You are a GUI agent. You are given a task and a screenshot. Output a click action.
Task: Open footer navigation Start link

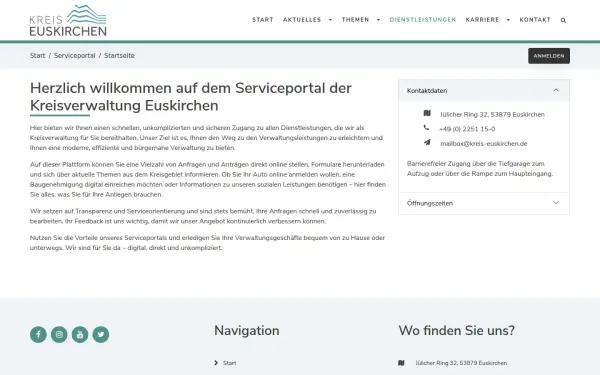tap(230, 363)
